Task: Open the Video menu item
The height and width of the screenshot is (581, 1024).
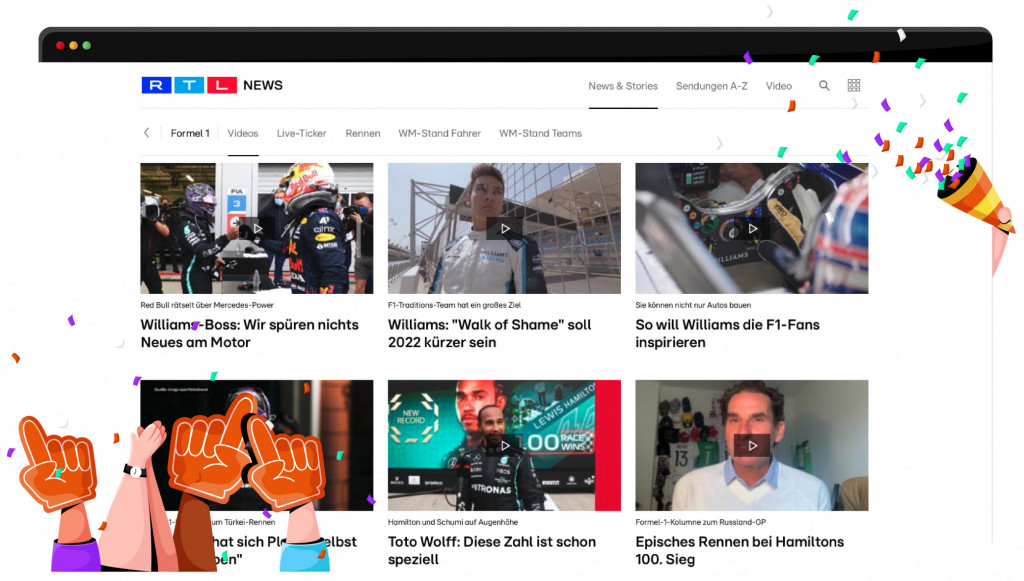Action: click(778, 86)
